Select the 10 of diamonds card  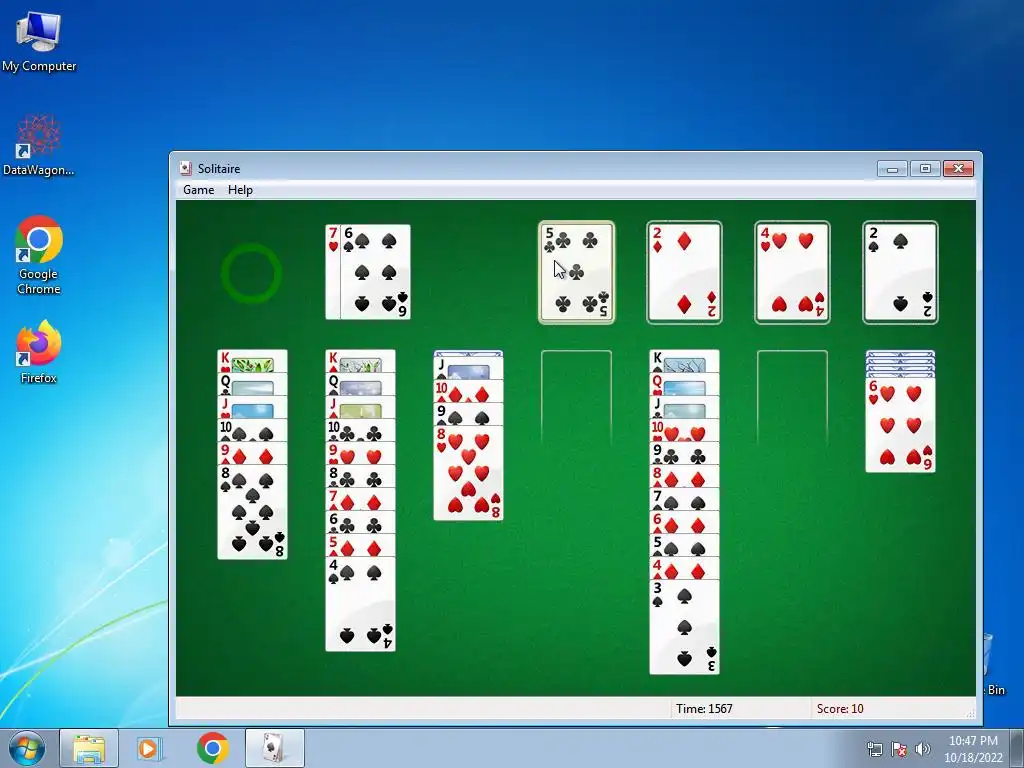click(x=468, y=391)
